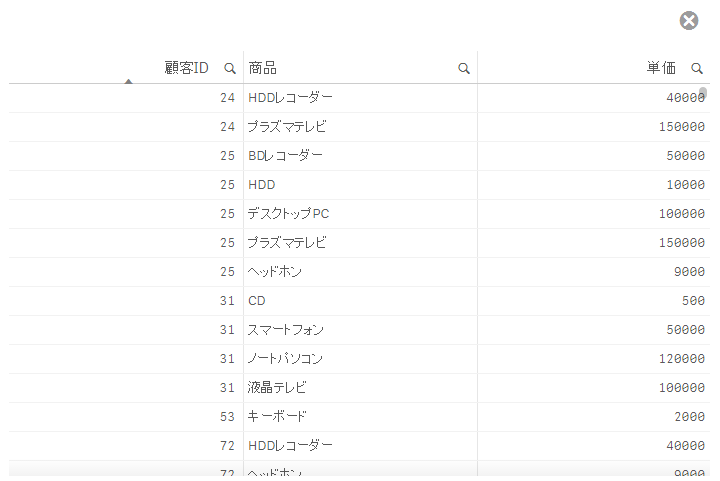The image size is (720, 481).
Task: Open search for 単価 column
Action: pos(697,68)
